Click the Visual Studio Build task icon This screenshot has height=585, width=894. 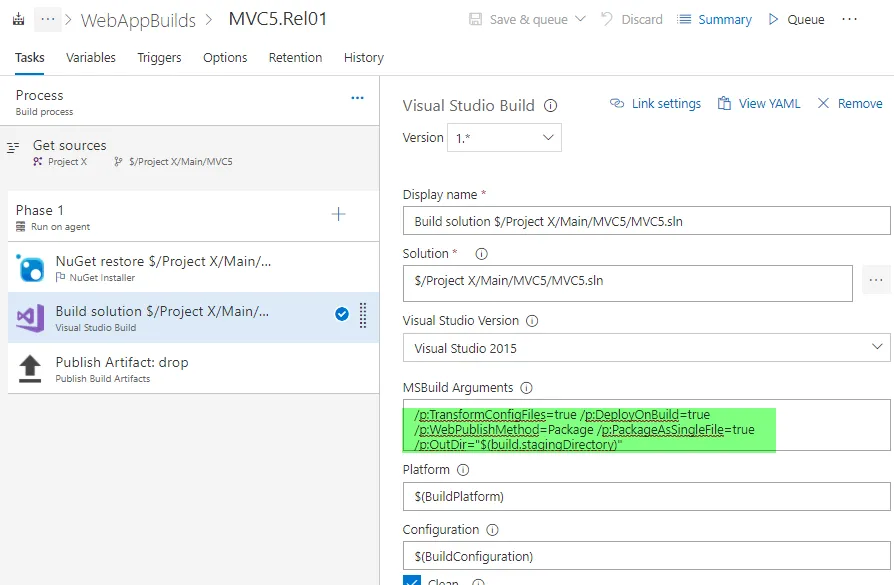(x=30, y=318)
